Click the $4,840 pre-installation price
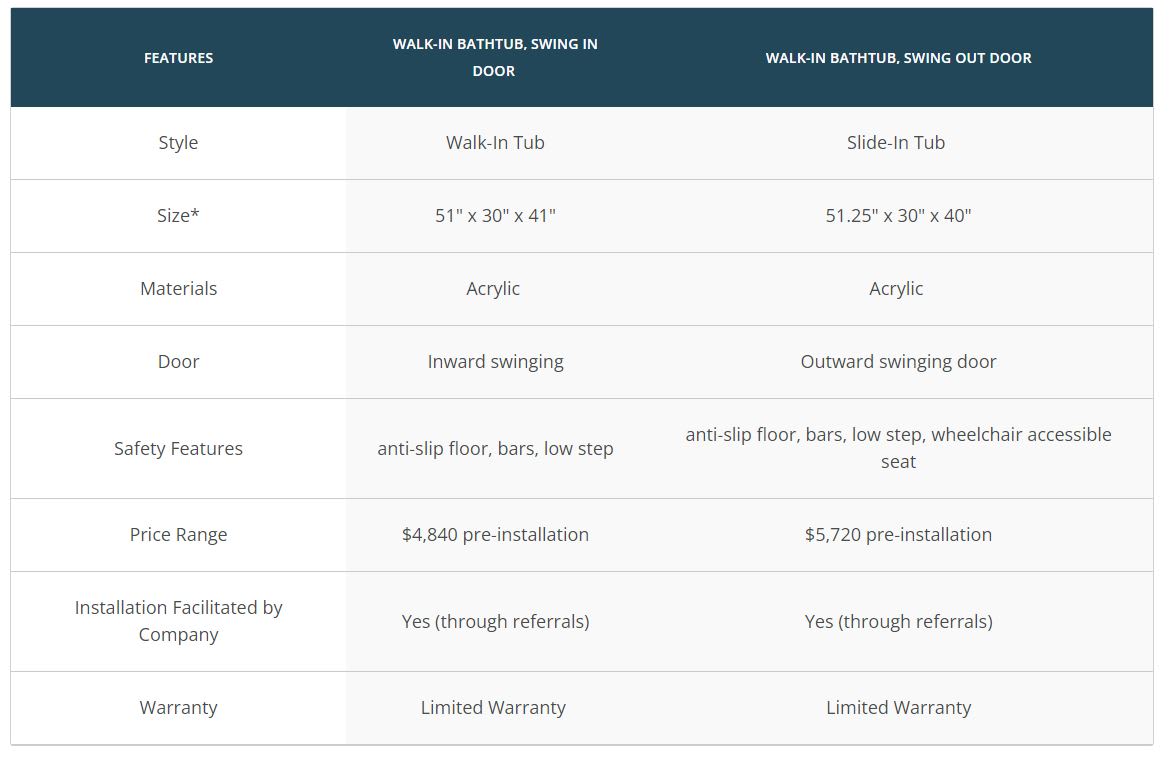Viewport: 1169px width, 761px height. click(495, 534)
